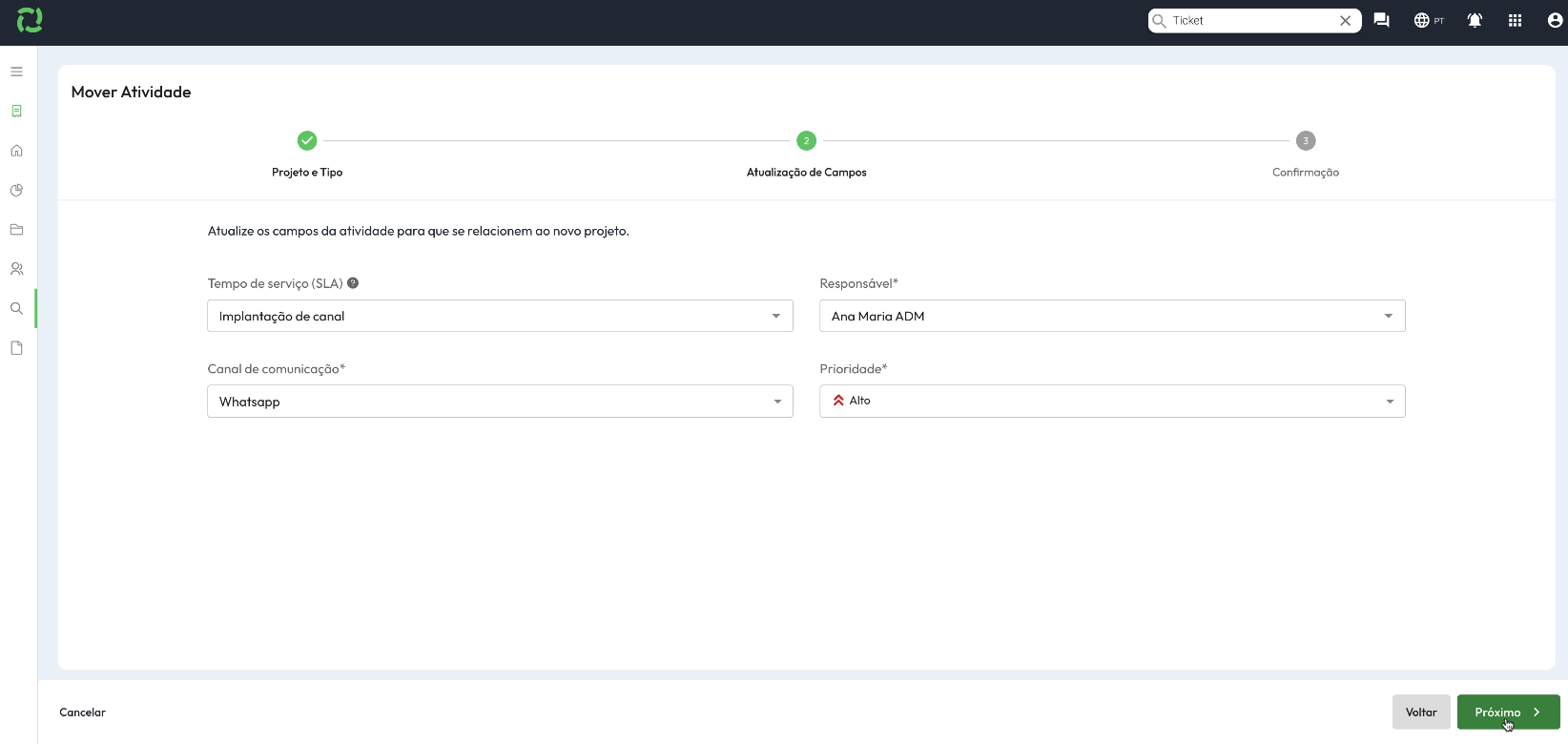Expand the Prioridade dropdown arrow
This screenshot has height=744, width=1568.
(x=1390, y=402)
